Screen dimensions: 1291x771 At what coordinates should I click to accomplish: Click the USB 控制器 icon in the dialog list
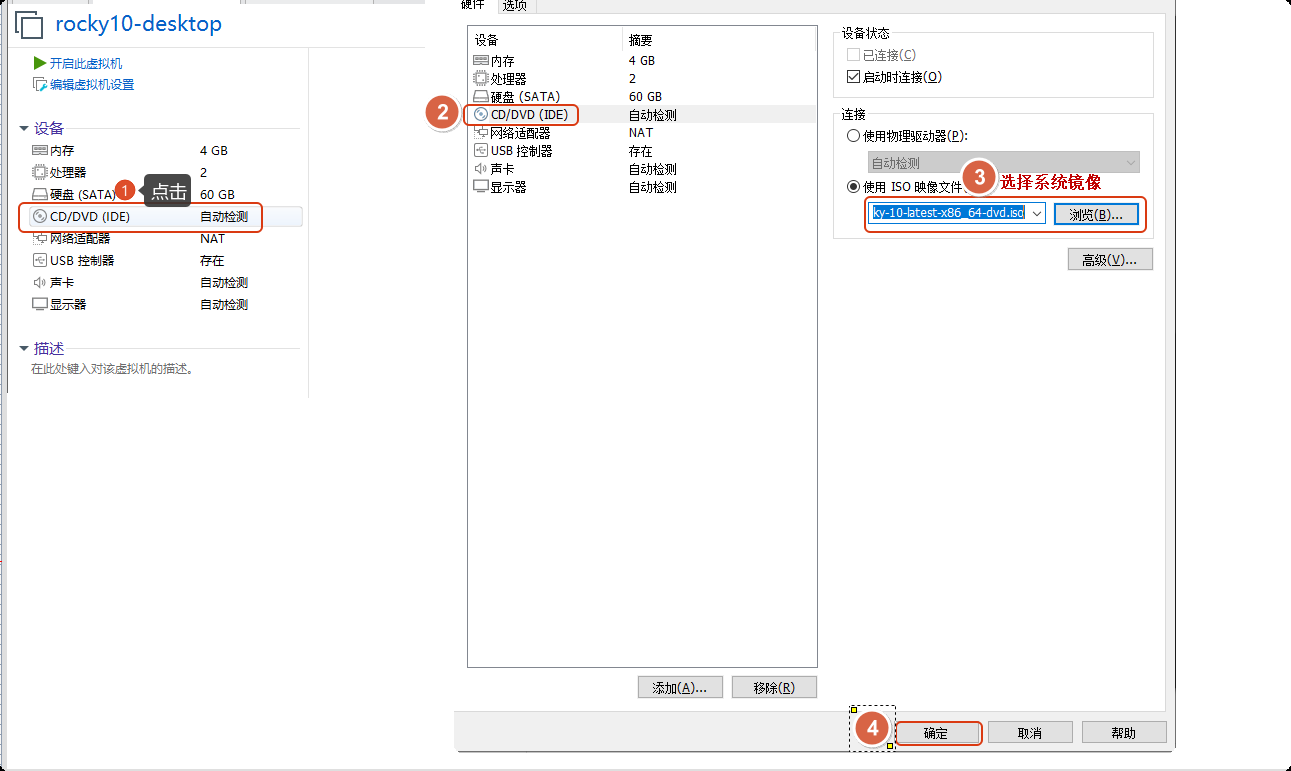pyautogui.click(x=481, y=151)
